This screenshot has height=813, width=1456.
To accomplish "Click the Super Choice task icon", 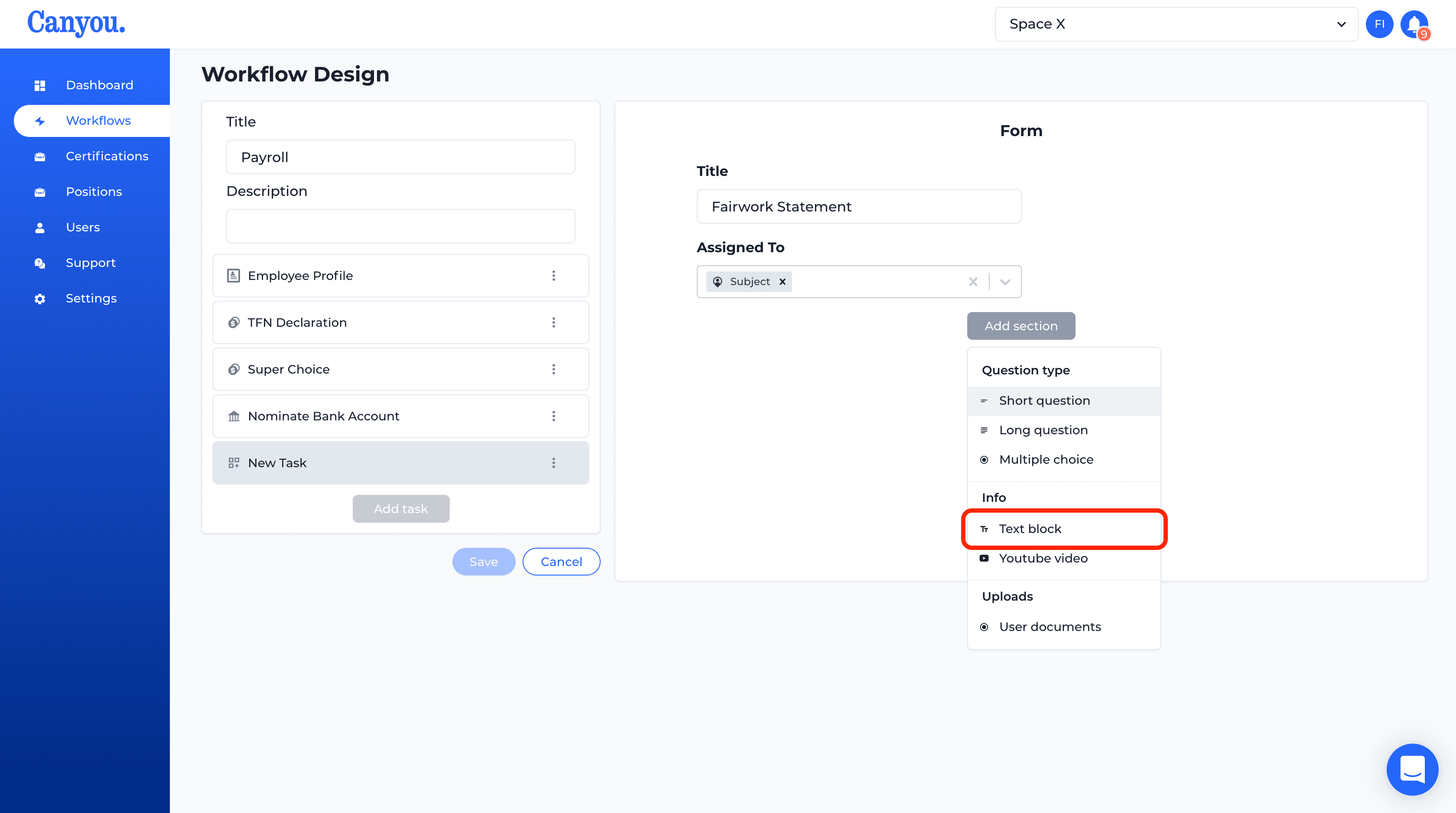I will pyautogui.click(x=233, y=369).
